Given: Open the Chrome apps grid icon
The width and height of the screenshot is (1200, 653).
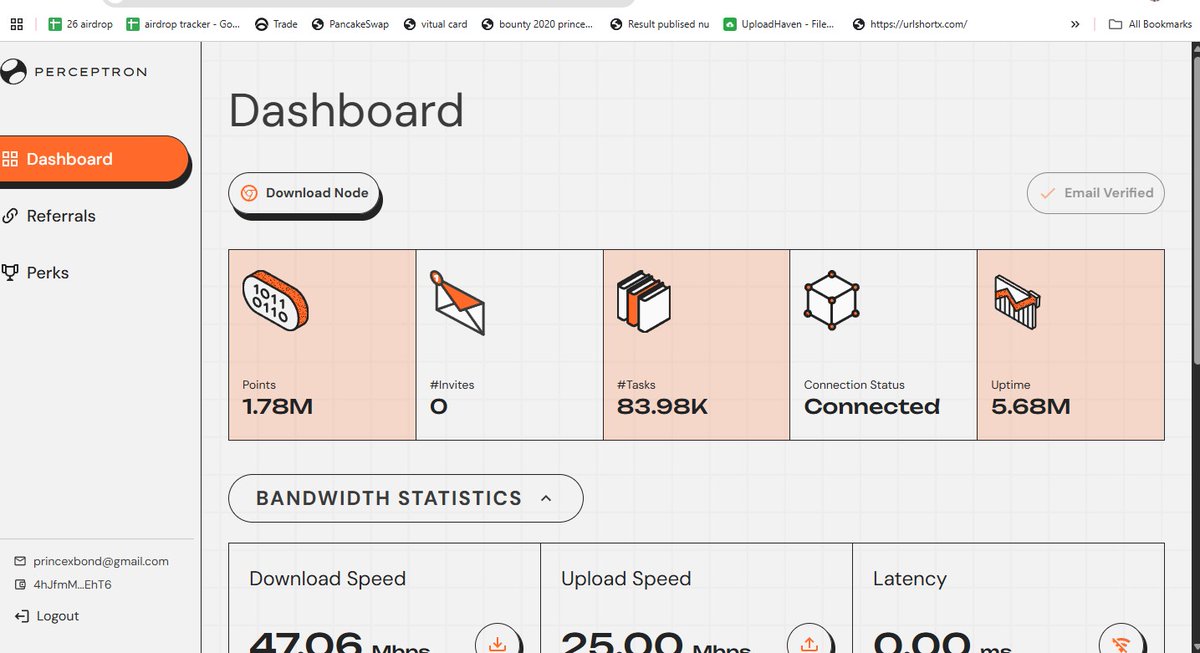Looking at the screenshot, I should 16,24.
